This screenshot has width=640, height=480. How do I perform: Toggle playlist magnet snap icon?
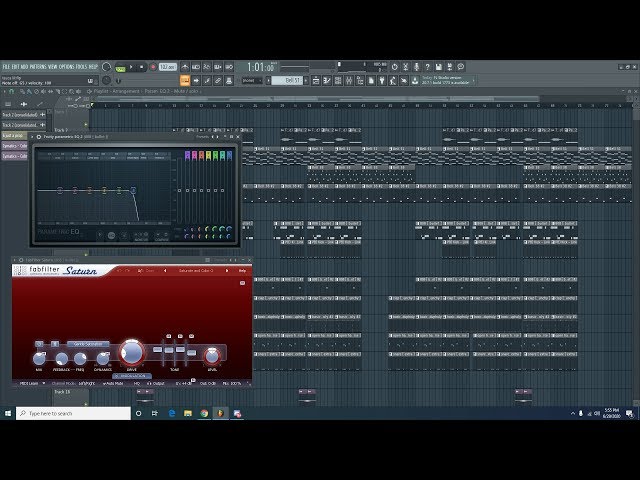coord(12,91)
